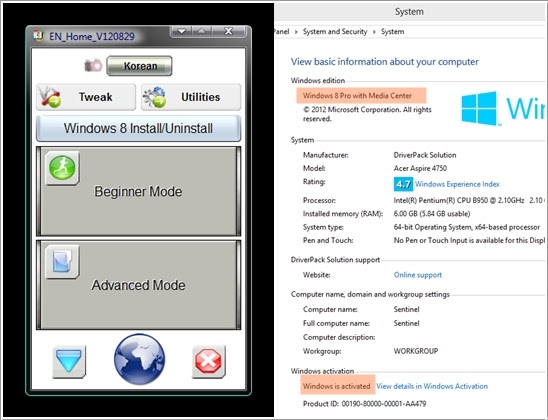The image size is (548, 420).
Task: Click the dropdown arrow in EN_Home title bar
Action: 182,31
